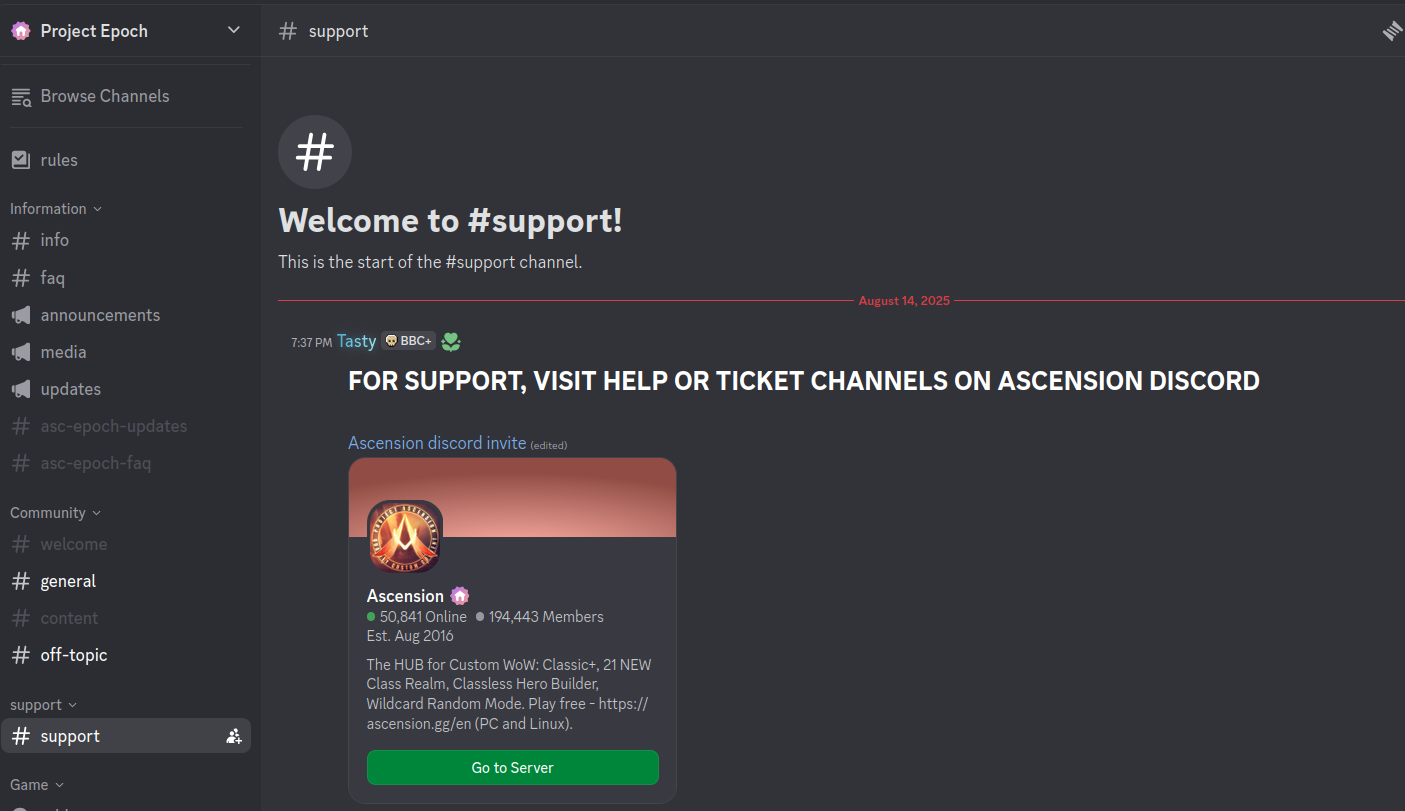Expand the Game category
Screen dimensions: 1405x811
pyautogui.click(x=37, y=785)
